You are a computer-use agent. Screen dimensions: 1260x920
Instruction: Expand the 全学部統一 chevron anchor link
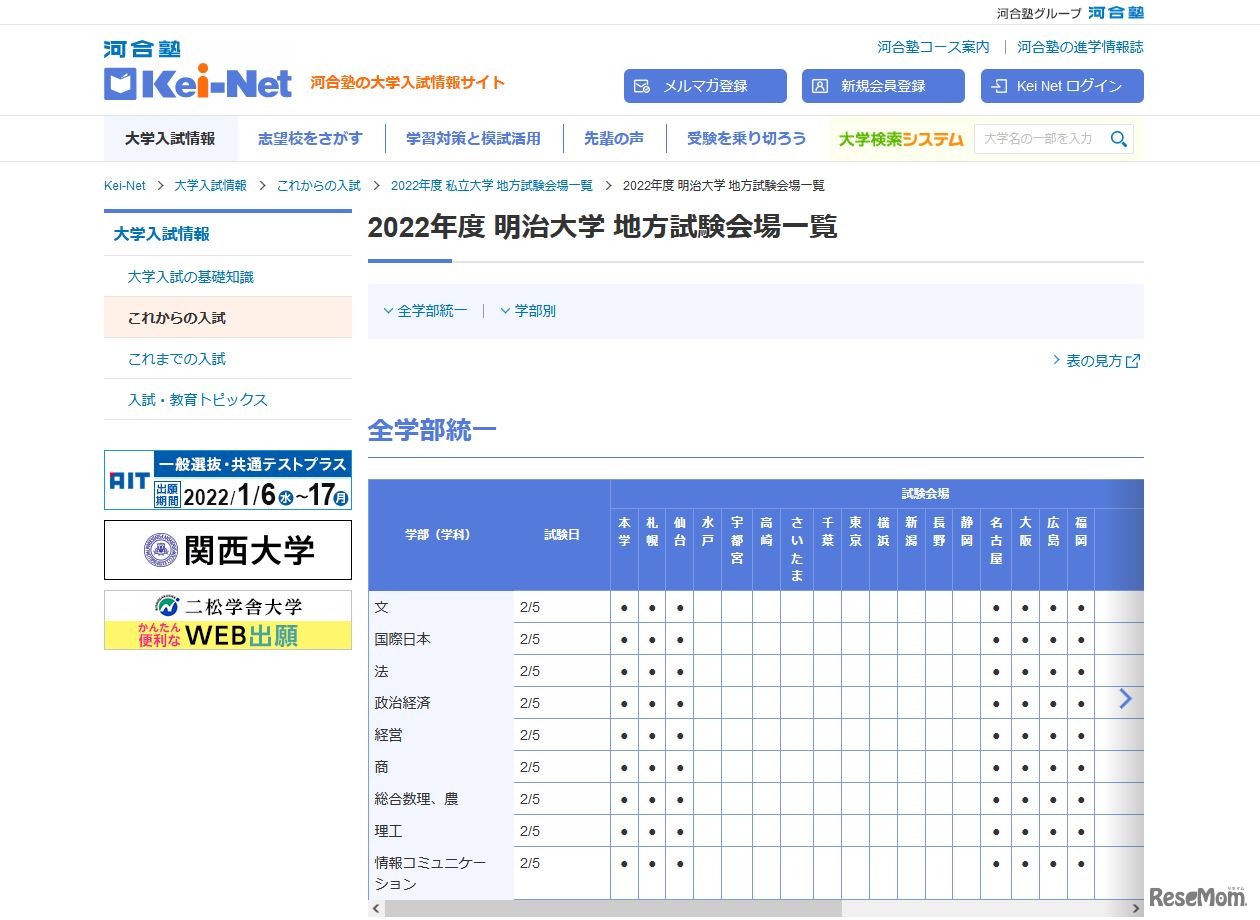[424, 311]
